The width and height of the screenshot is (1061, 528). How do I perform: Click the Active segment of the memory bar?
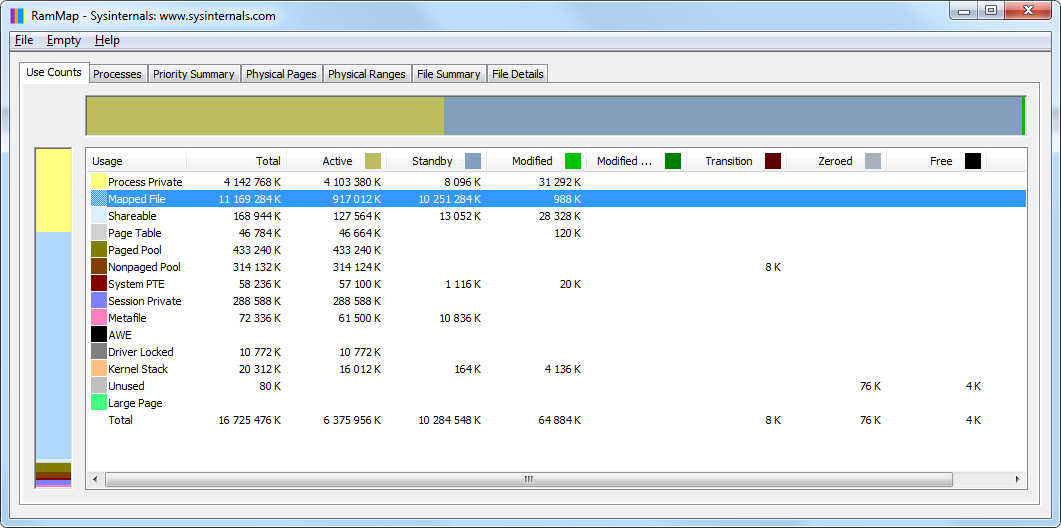[265, 116]
